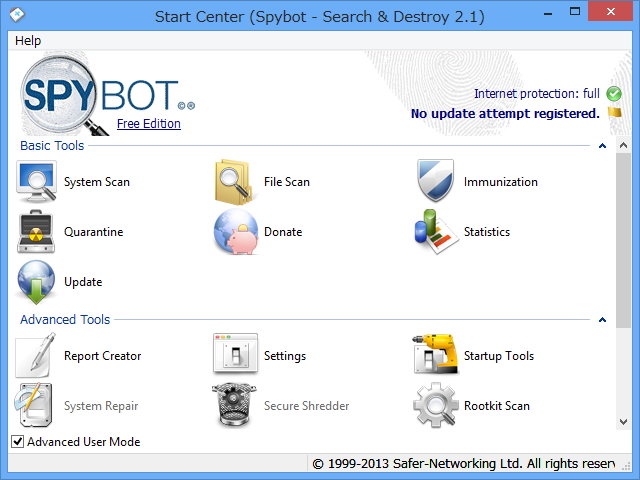Click the Update label
640x480 pixels.
pos(83,282)
